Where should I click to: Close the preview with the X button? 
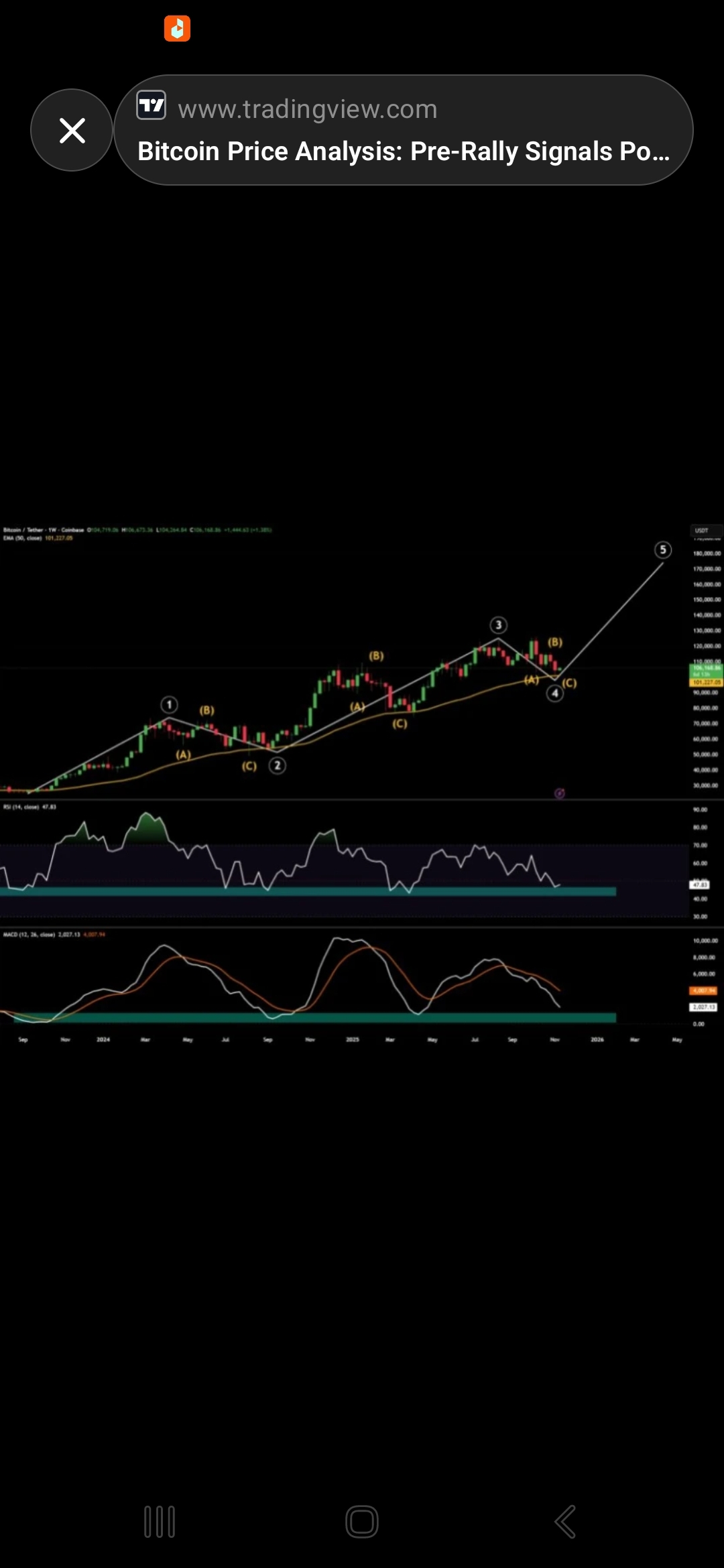click(x=72, y=130)
